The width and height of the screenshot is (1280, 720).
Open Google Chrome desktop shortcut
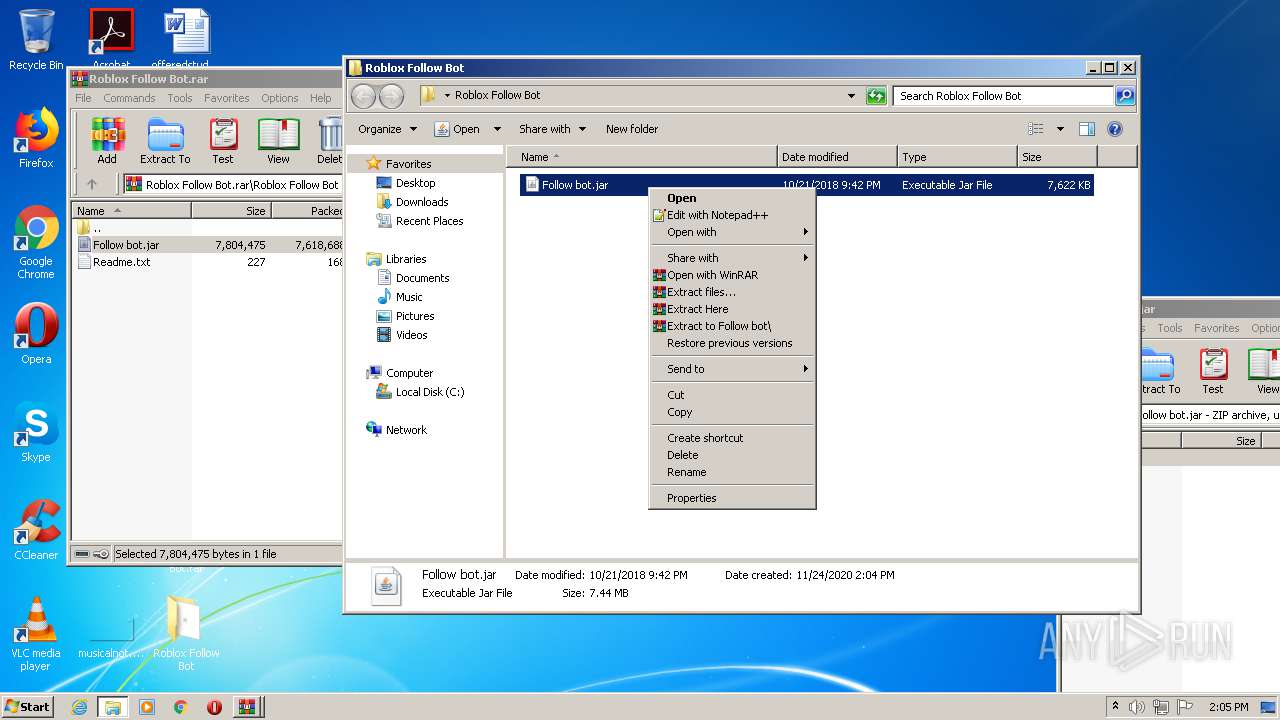point(36,242)
